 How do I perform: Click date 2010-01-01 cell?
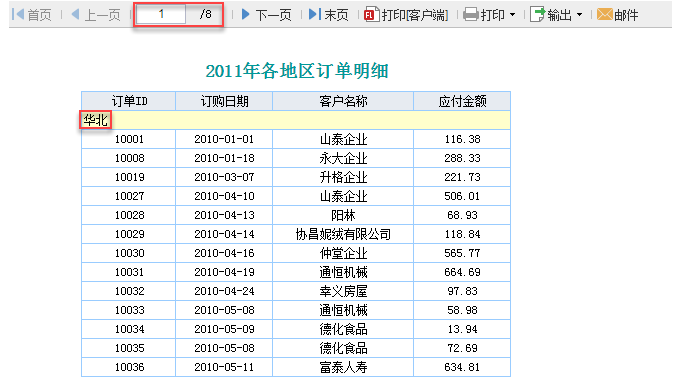pyautogui.click(x=224, y=139)
